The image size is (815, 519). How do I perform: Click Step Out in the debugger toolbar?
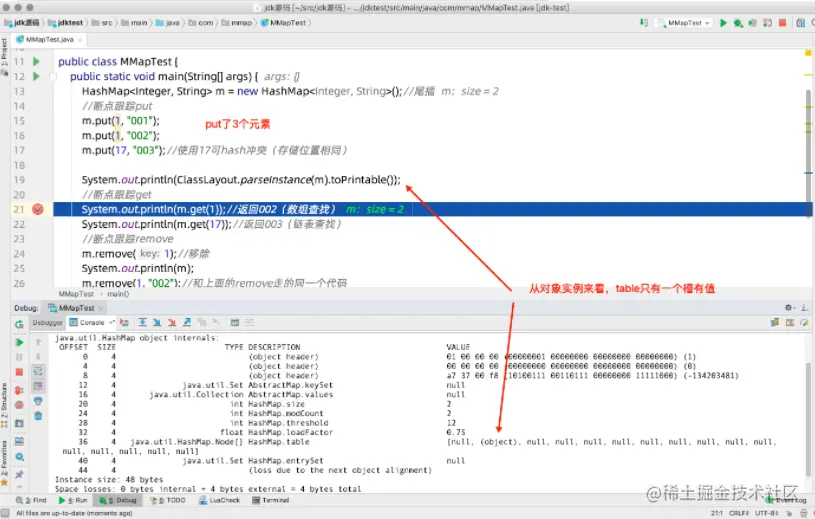(187, 323)
